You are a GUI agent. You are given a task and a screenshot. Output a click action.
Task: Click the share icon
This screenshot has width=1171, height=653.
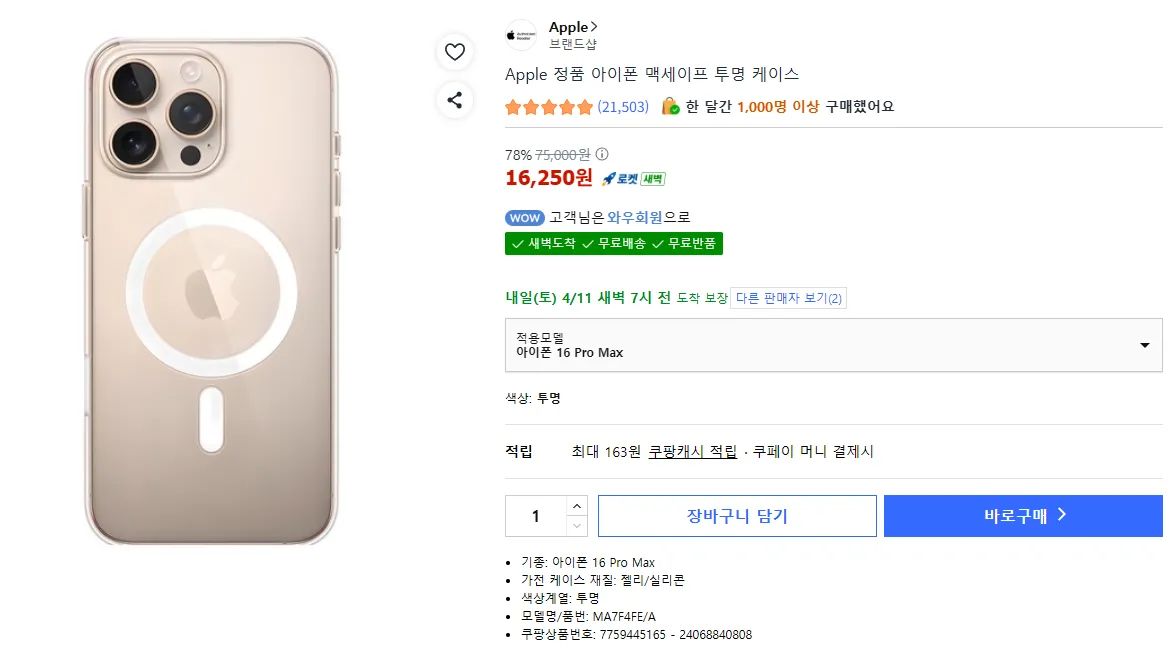click(x=455, y=99)
